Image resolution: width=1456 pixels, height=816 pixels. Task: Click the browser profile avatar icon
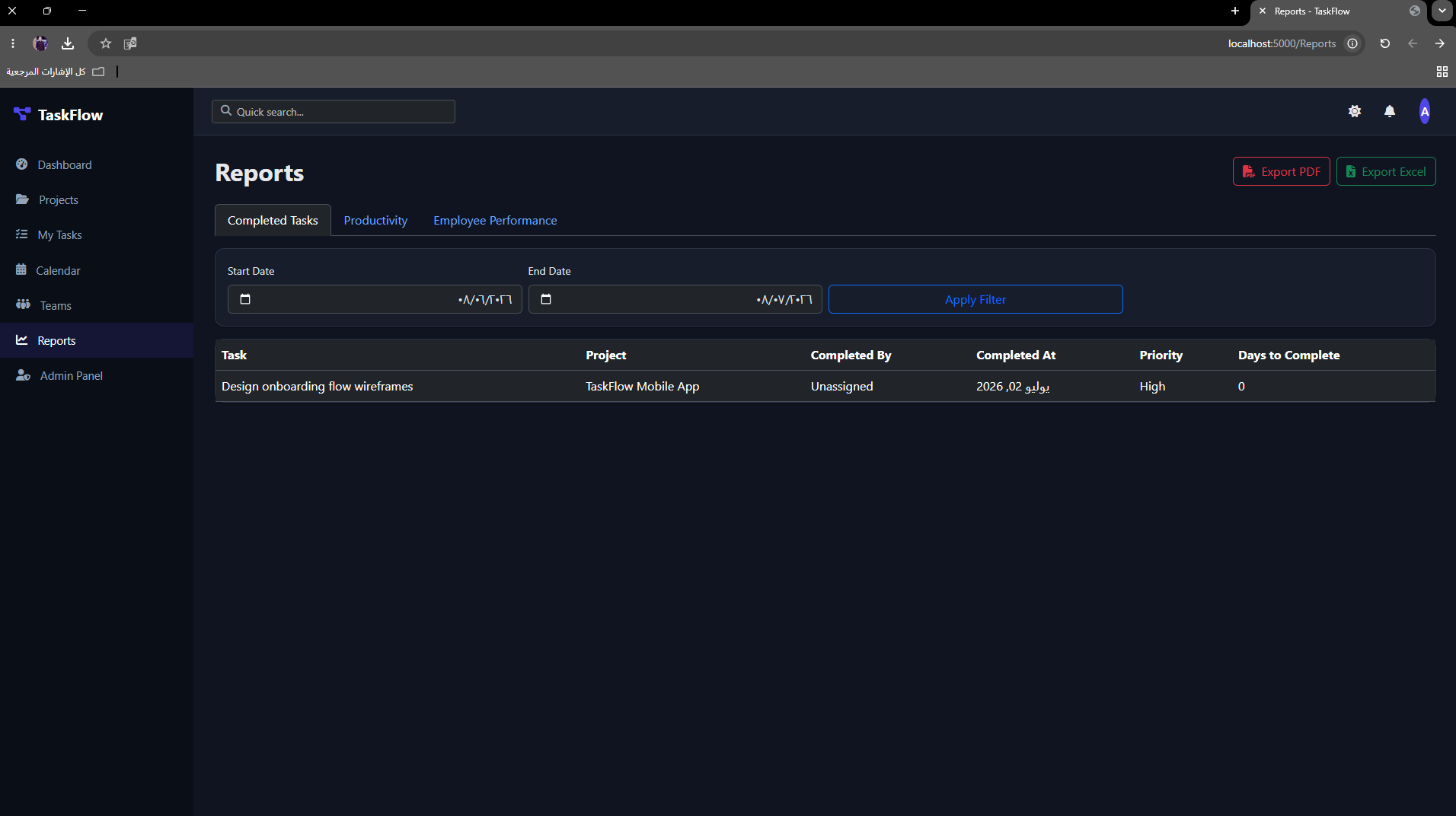tap(40, 43)
